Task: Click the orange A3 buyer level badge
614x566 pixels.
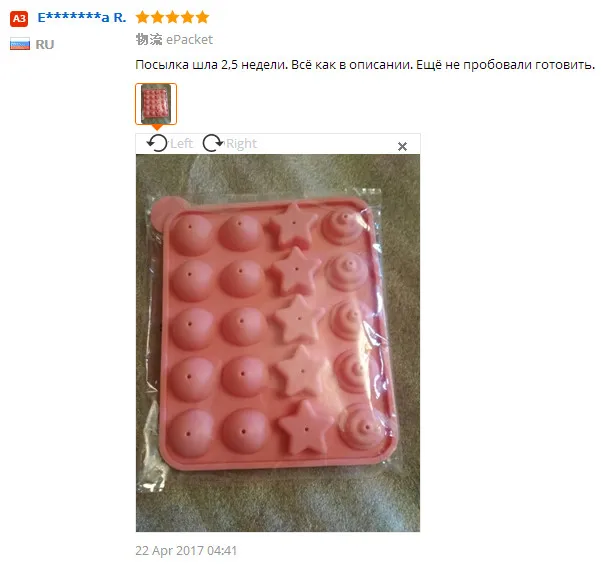Action: tap(19, 18)
